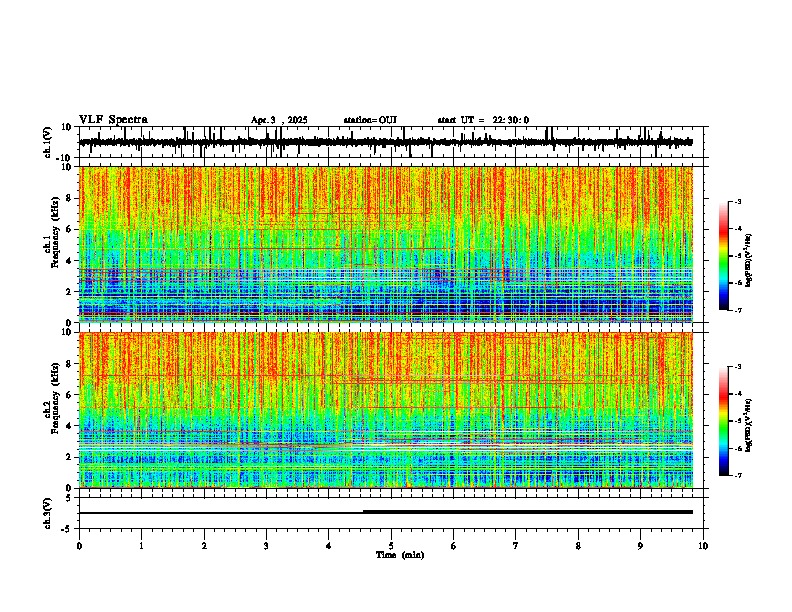This screenshot has height=612, width=792.
Task: Click the ch.1 spectrogram color scale bar
Action: tap(724, 256)
